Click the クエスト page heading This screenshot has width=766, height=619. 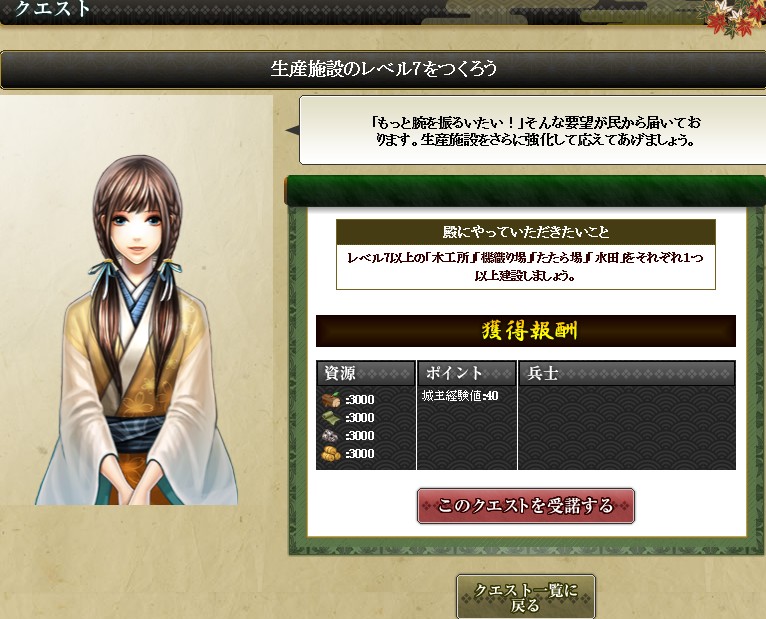point(52,8)
